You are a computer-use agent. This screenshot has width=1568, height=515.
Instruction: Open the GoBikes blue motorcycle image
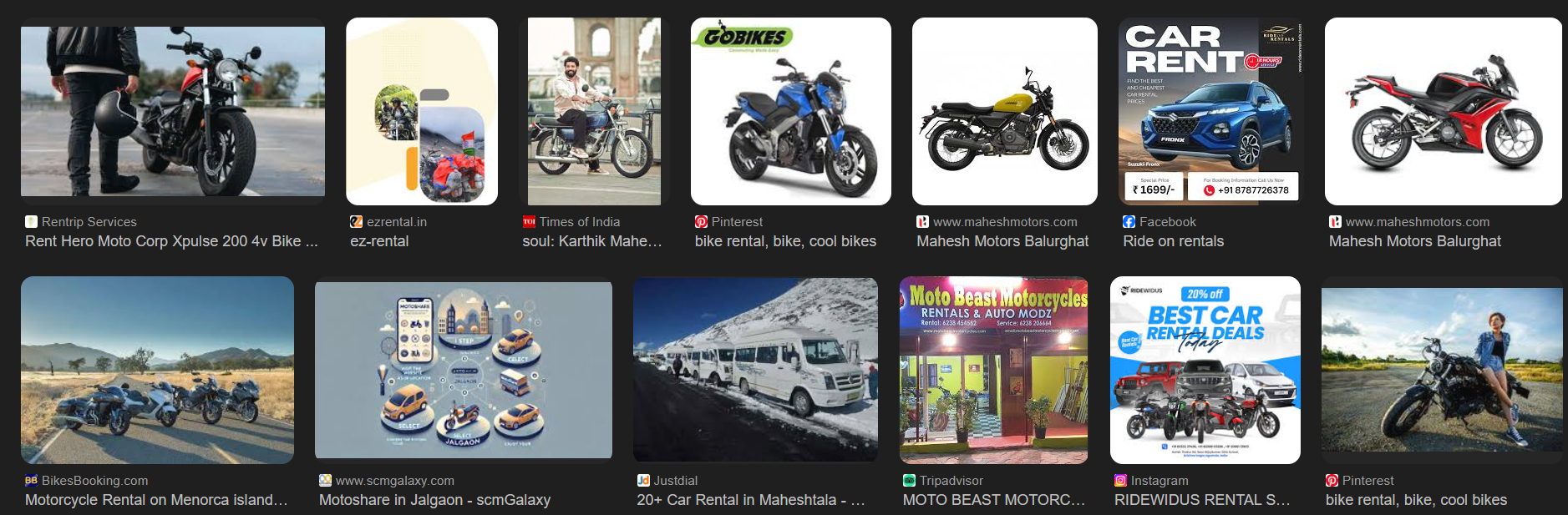pos(791,111)
